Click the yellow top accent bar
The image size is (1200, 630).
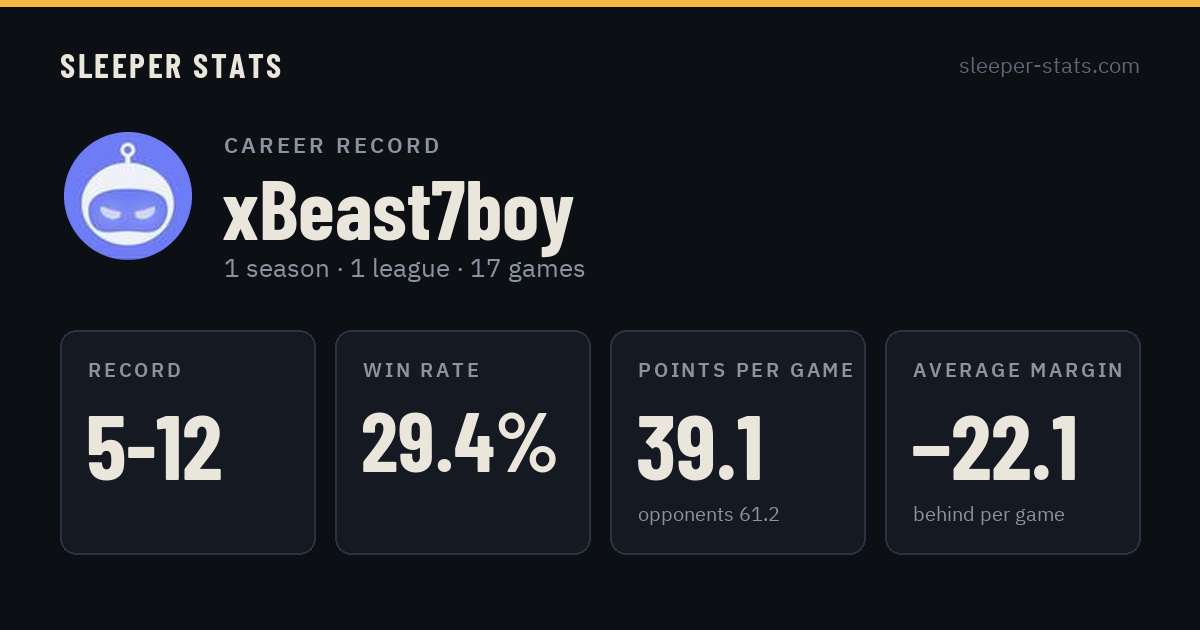(600, 3)
